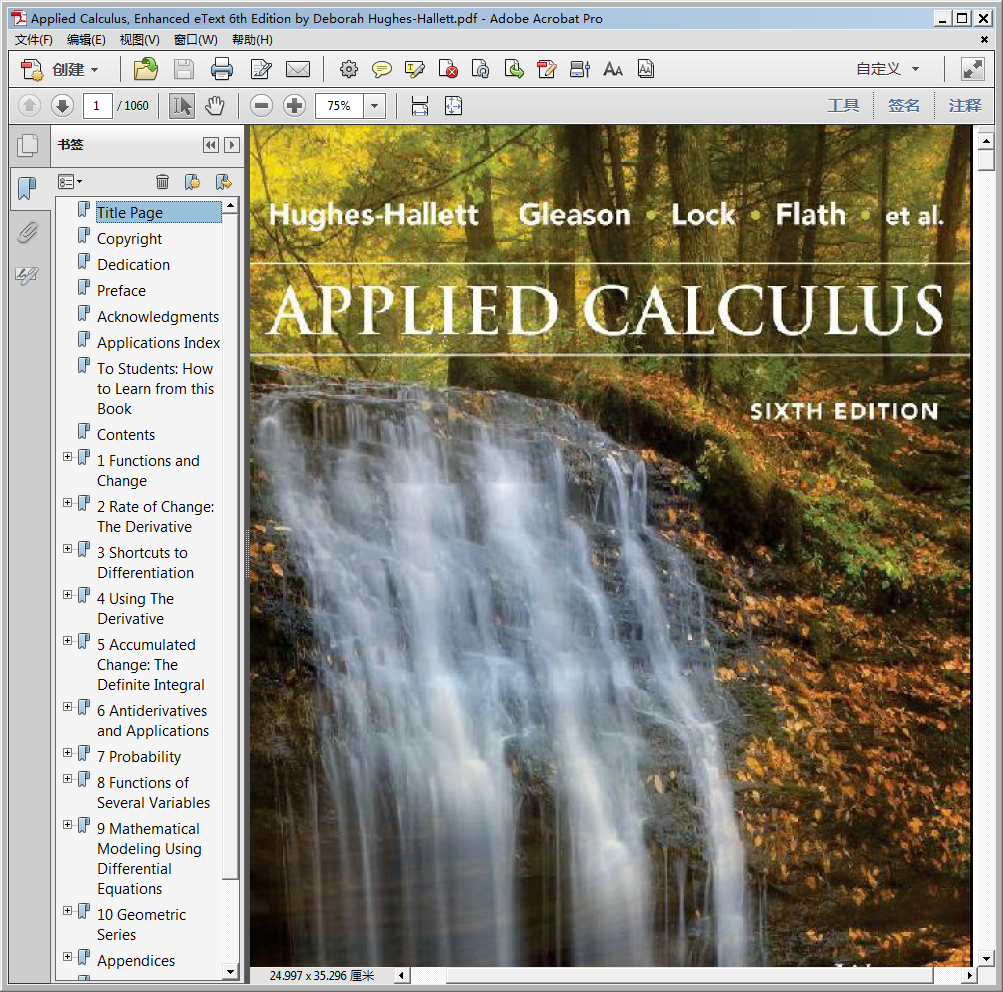Open the 编辑(E) menu
Image resolution: width=1003 pixels, height=992 pixels.
click(86, 40)
